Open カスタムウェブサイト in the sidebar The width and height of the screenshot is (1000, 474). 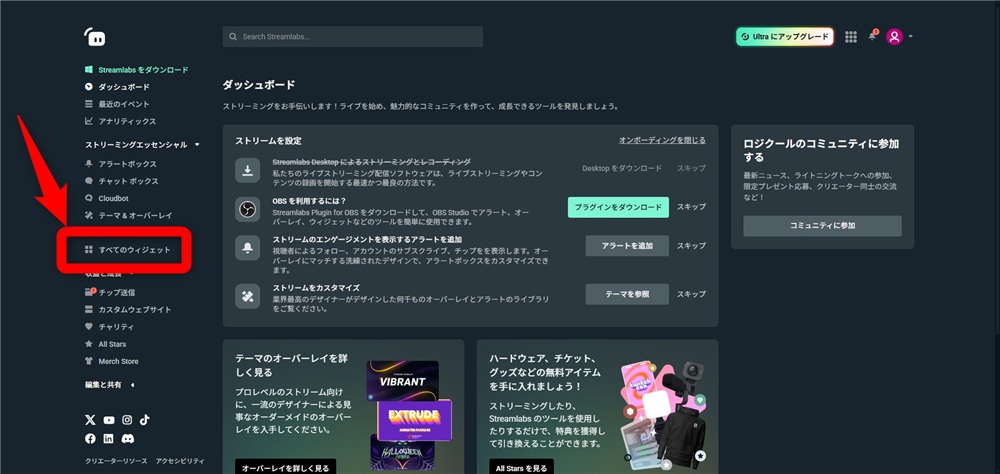point(135,309)
